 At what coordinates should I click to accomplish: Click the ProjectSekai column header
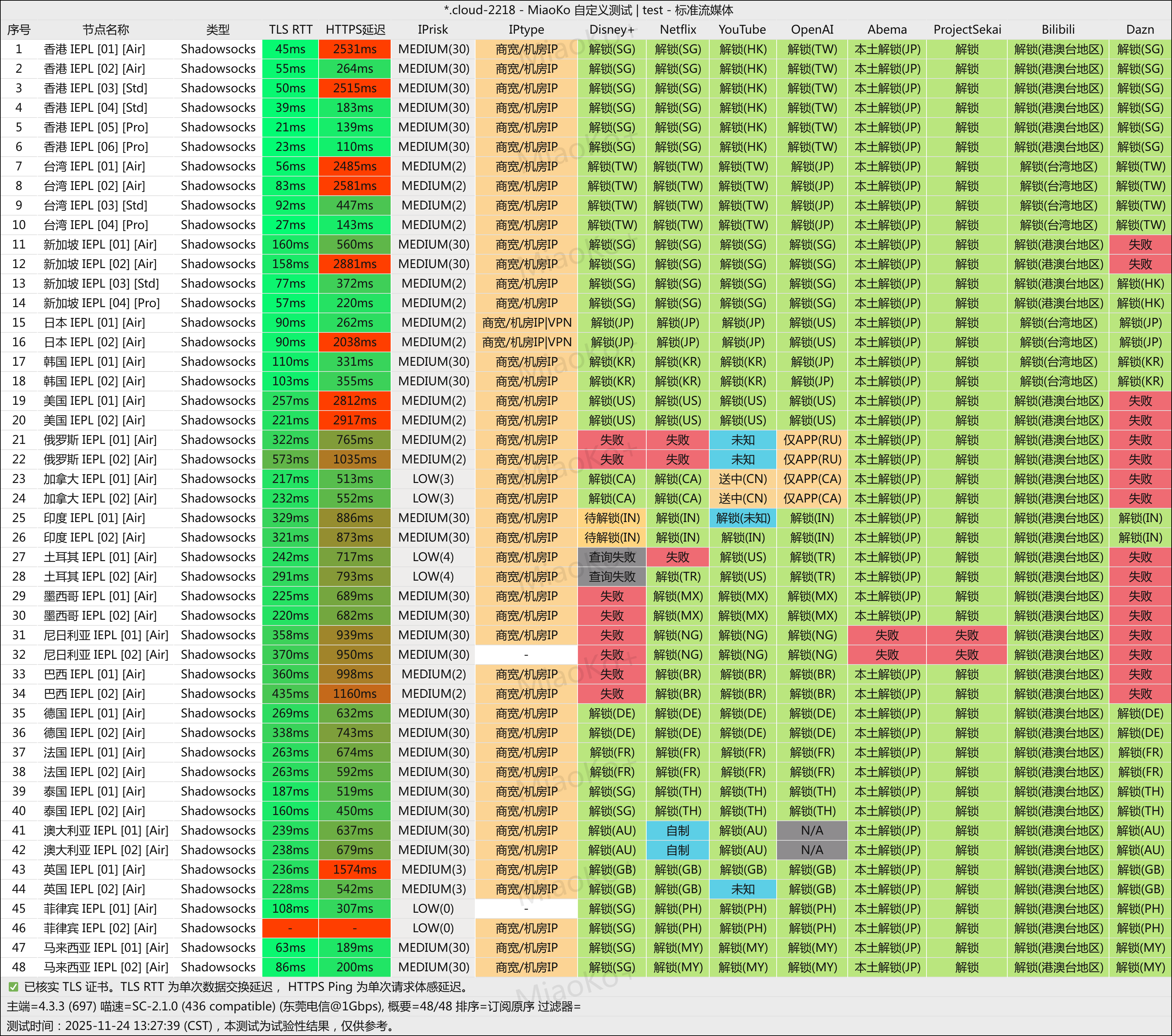point(967,29)
